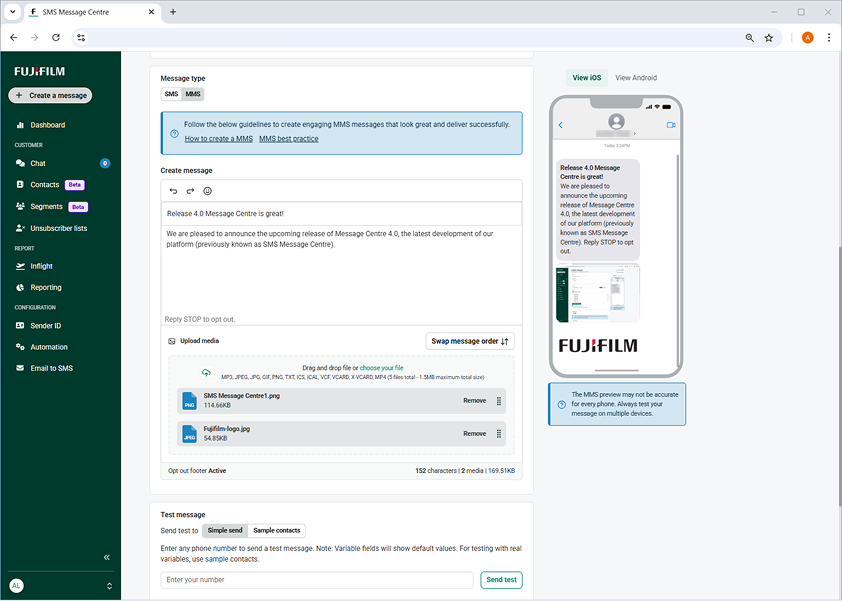Screen dimensions: 842x601
Task: Click the Enter your number field
Action: point(317,580)
